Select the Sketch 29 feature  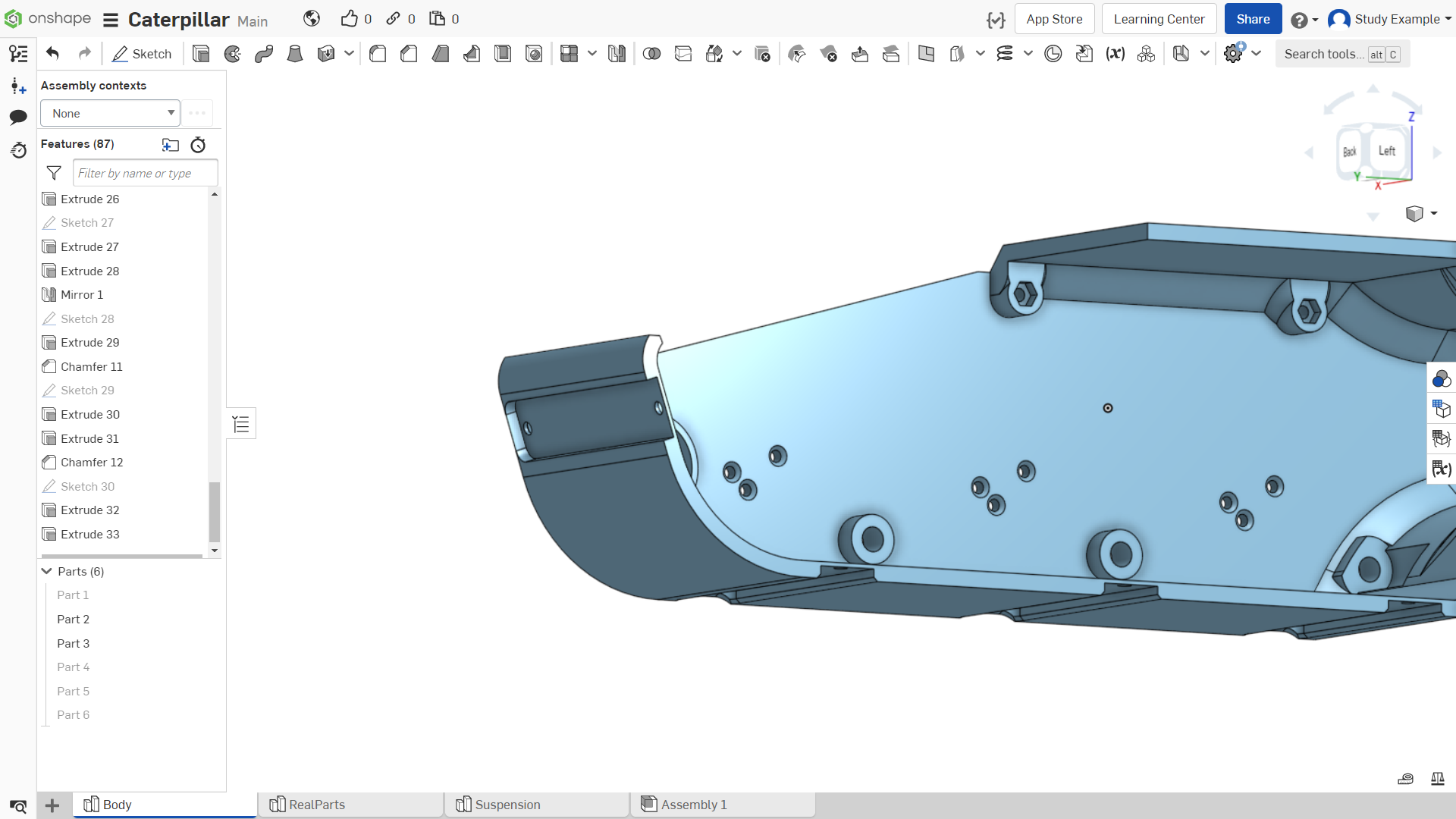click(x=87, y=390)
